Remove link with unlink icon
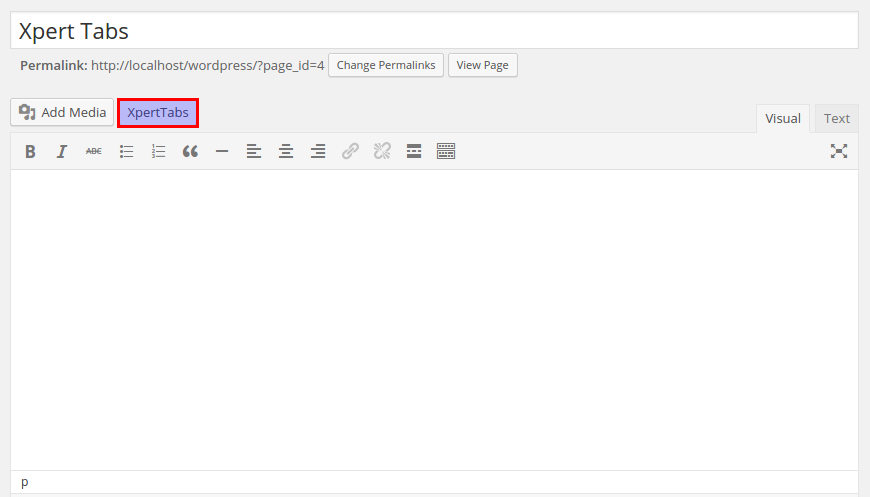Viewport: 870px width, 497px height. [x=382, y=151]
